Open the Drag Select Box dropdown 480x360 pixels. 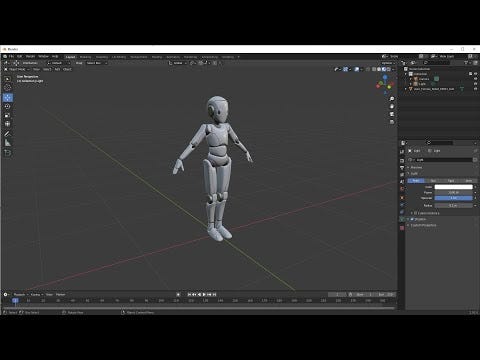96,63
